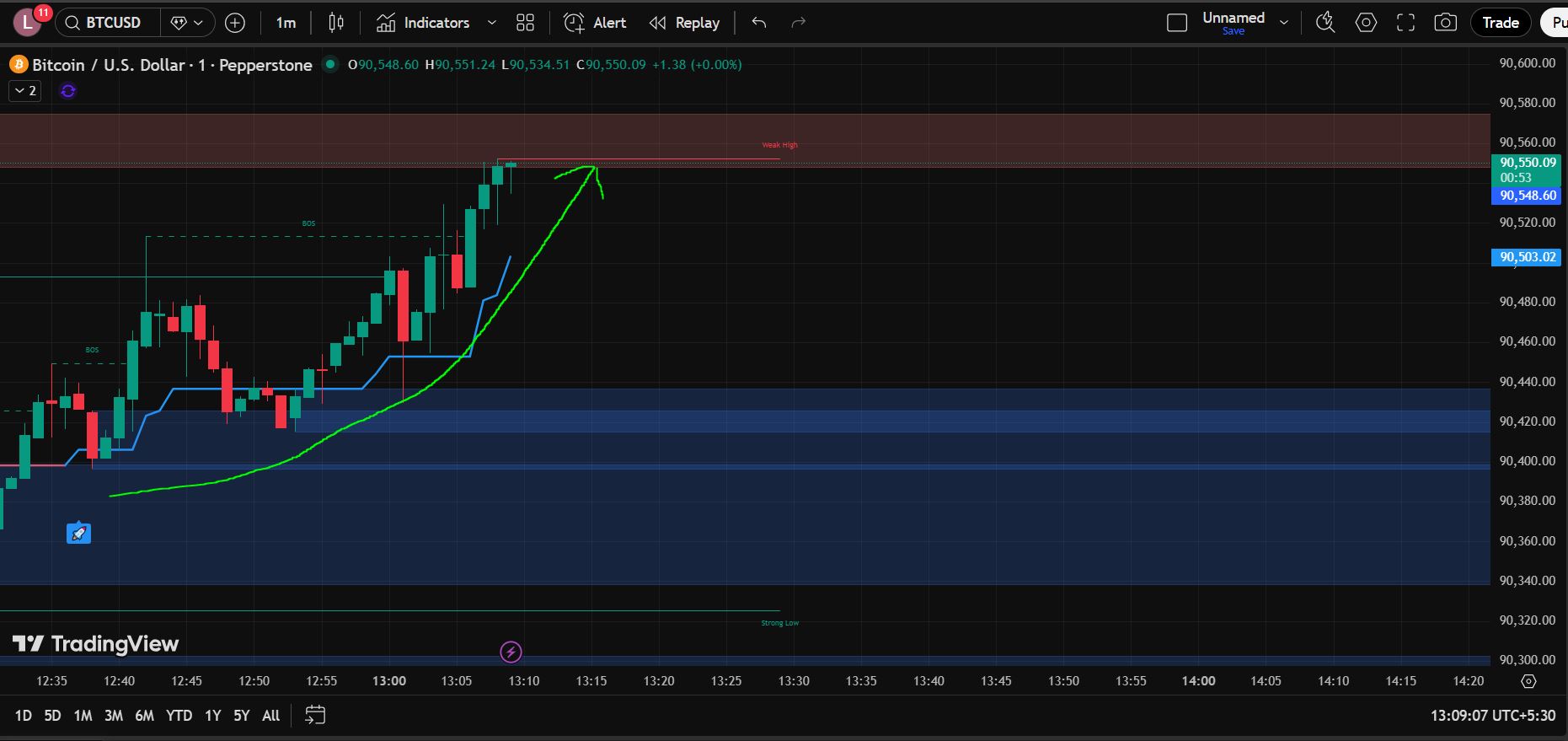The height and width of the screenshot is (741, 1568).
Task: Select the 1M date range tab
Action: click(x=83, y=715)
